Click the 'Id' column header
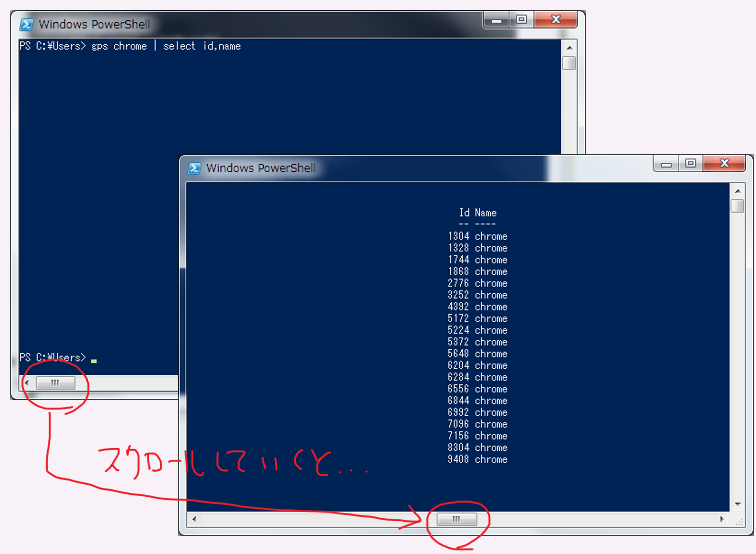Image resolution: width=756 pixels, height=554 pixels. [464, 213]
